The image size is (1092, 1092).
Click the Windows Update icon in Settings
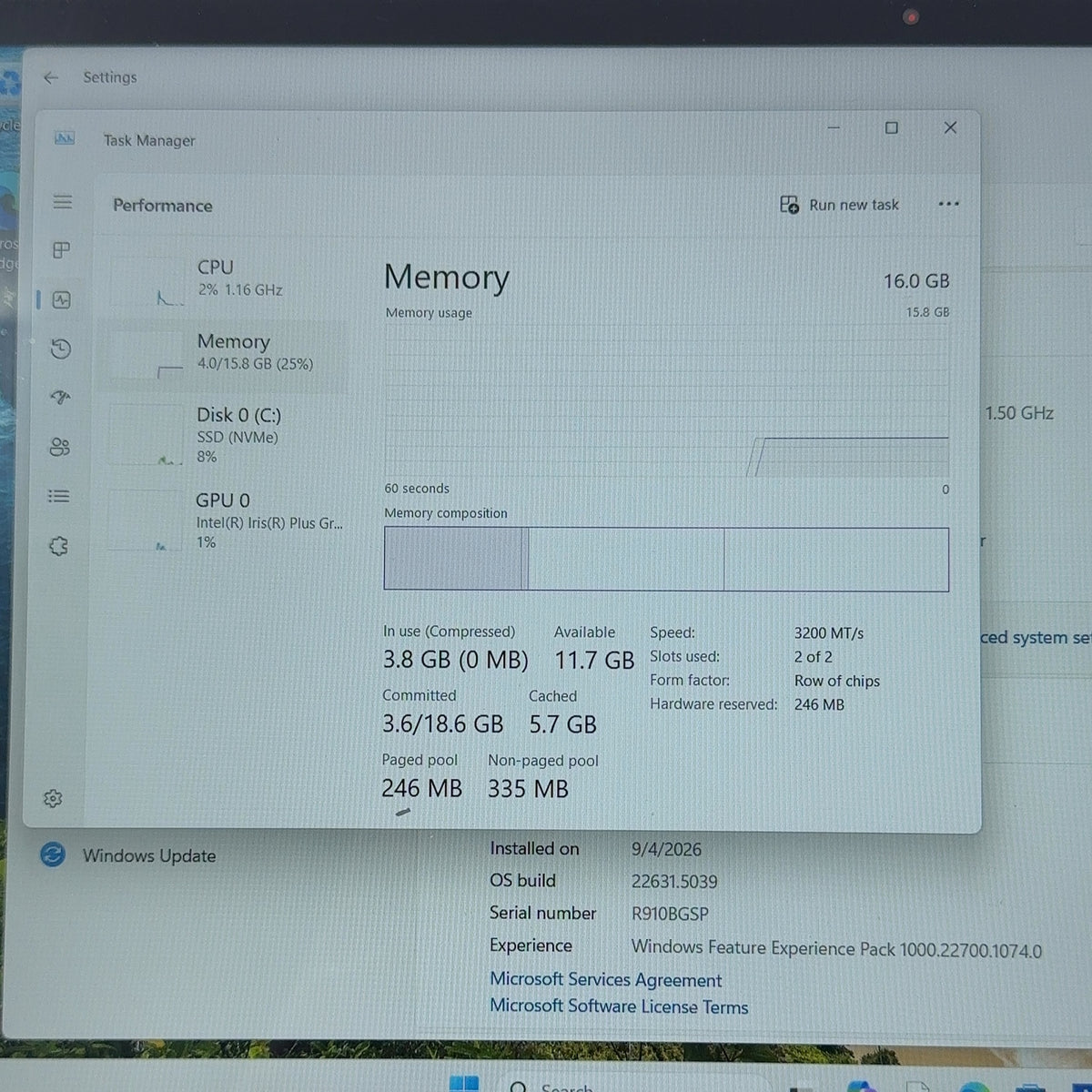click(x=53, y=854)
